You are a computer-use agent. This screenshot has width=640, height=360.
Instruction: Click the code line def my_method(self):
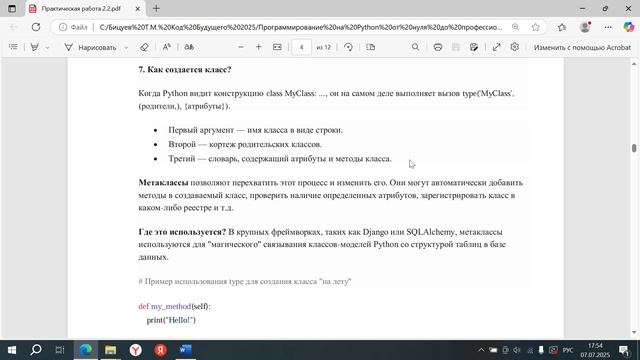[174, 307]
